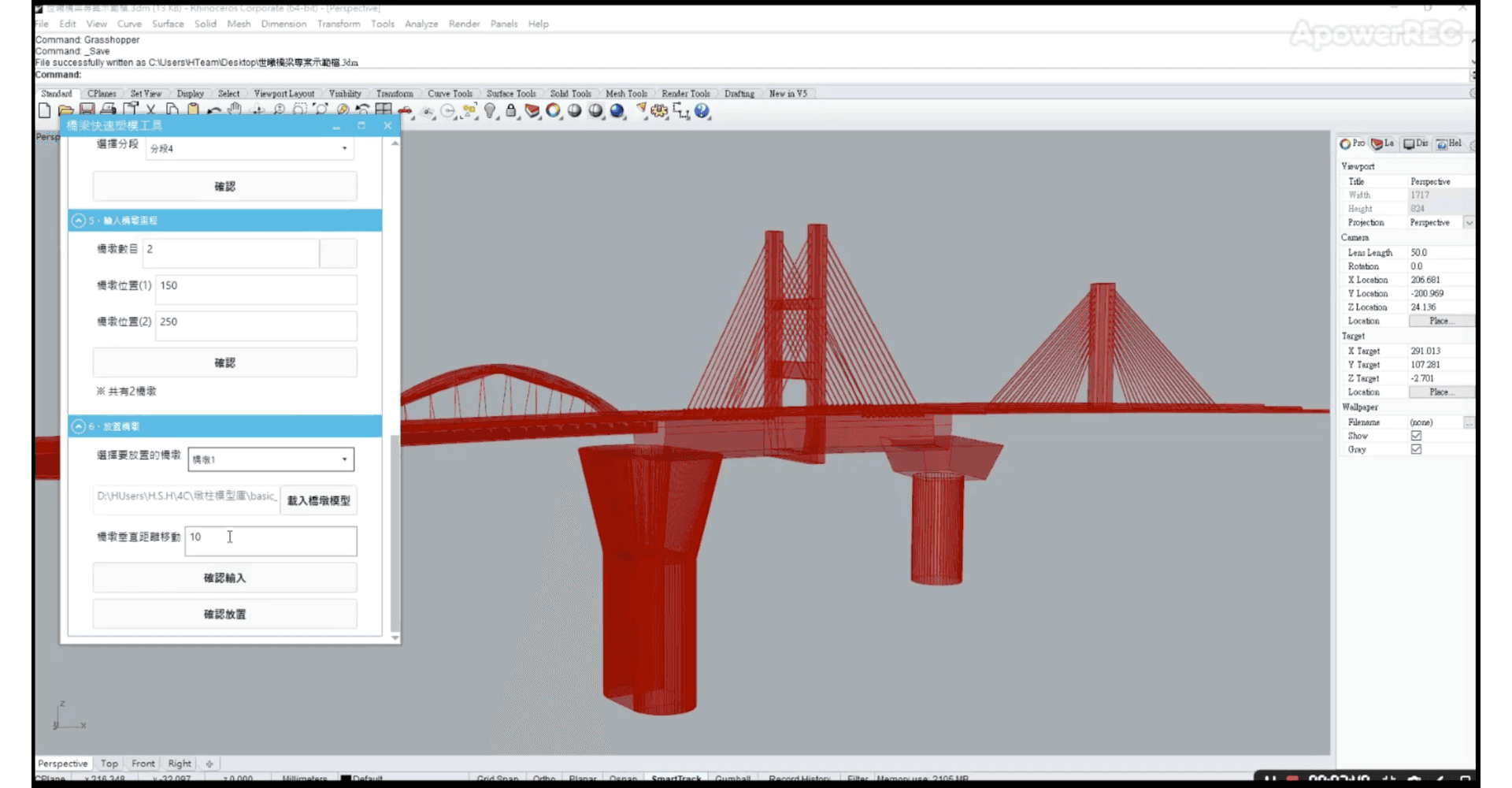
Task: Switch to the Right viewport tab
Action: [x=180, y=764]
